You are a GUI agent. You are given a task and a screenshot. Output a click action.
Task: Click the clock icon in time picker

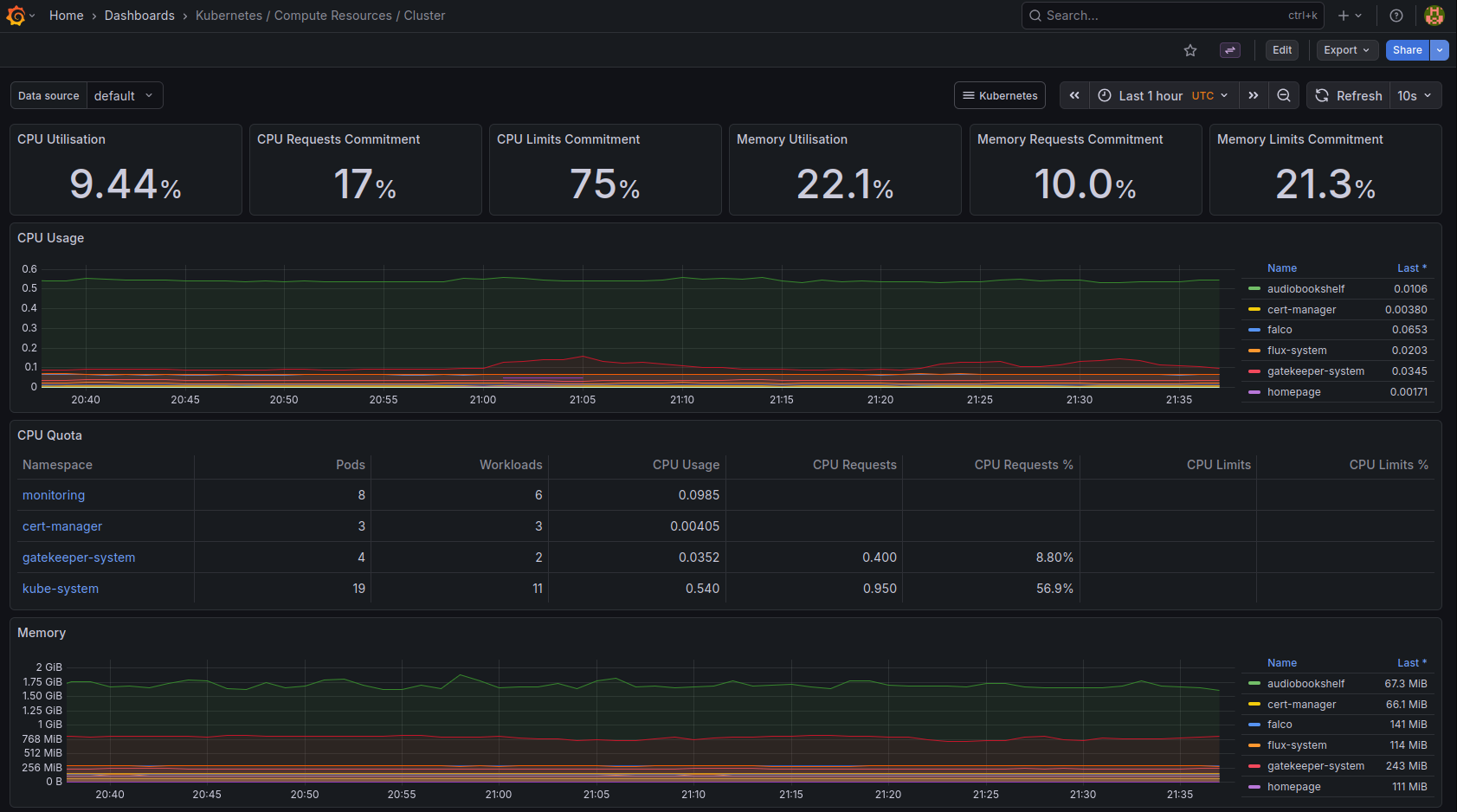(1105, 95)
